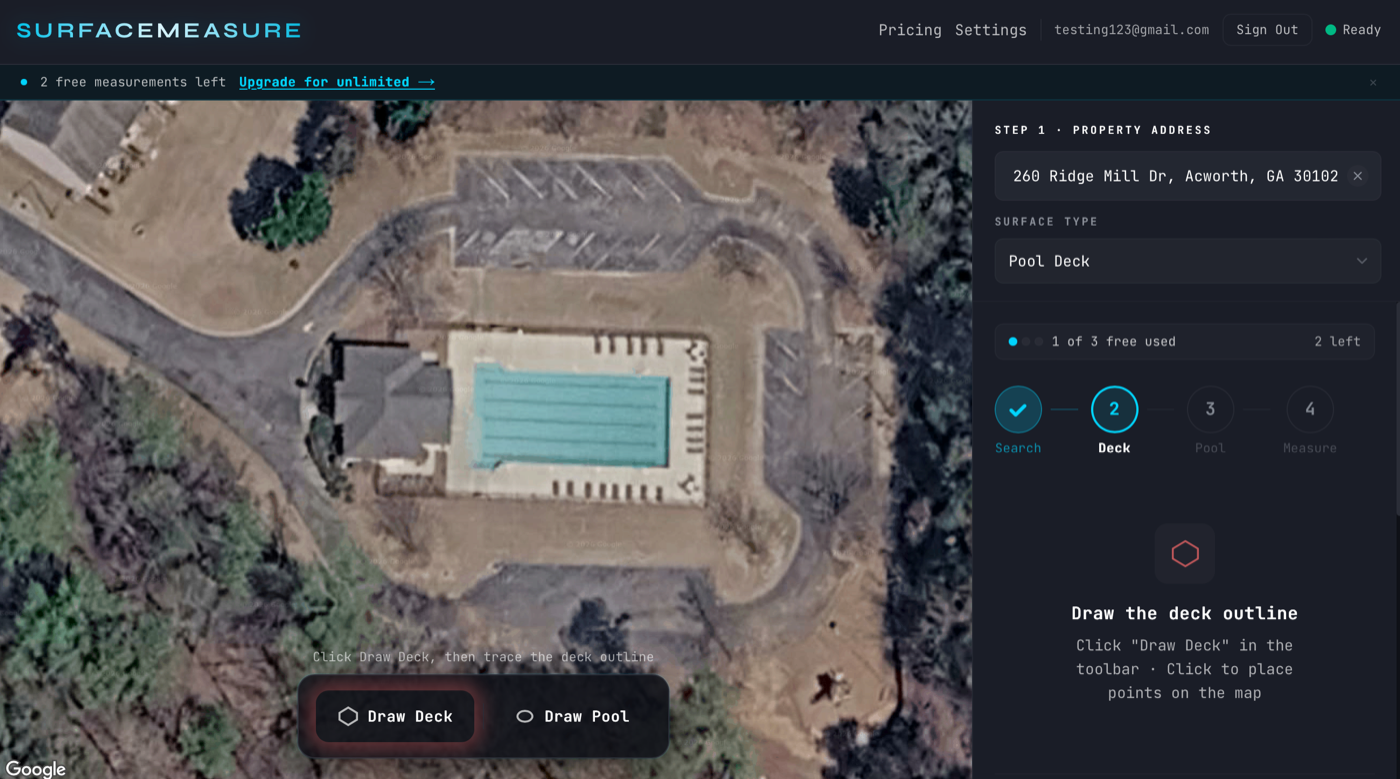
Task: Select step 2 Deck circle
Action: tap(1114, 409)
